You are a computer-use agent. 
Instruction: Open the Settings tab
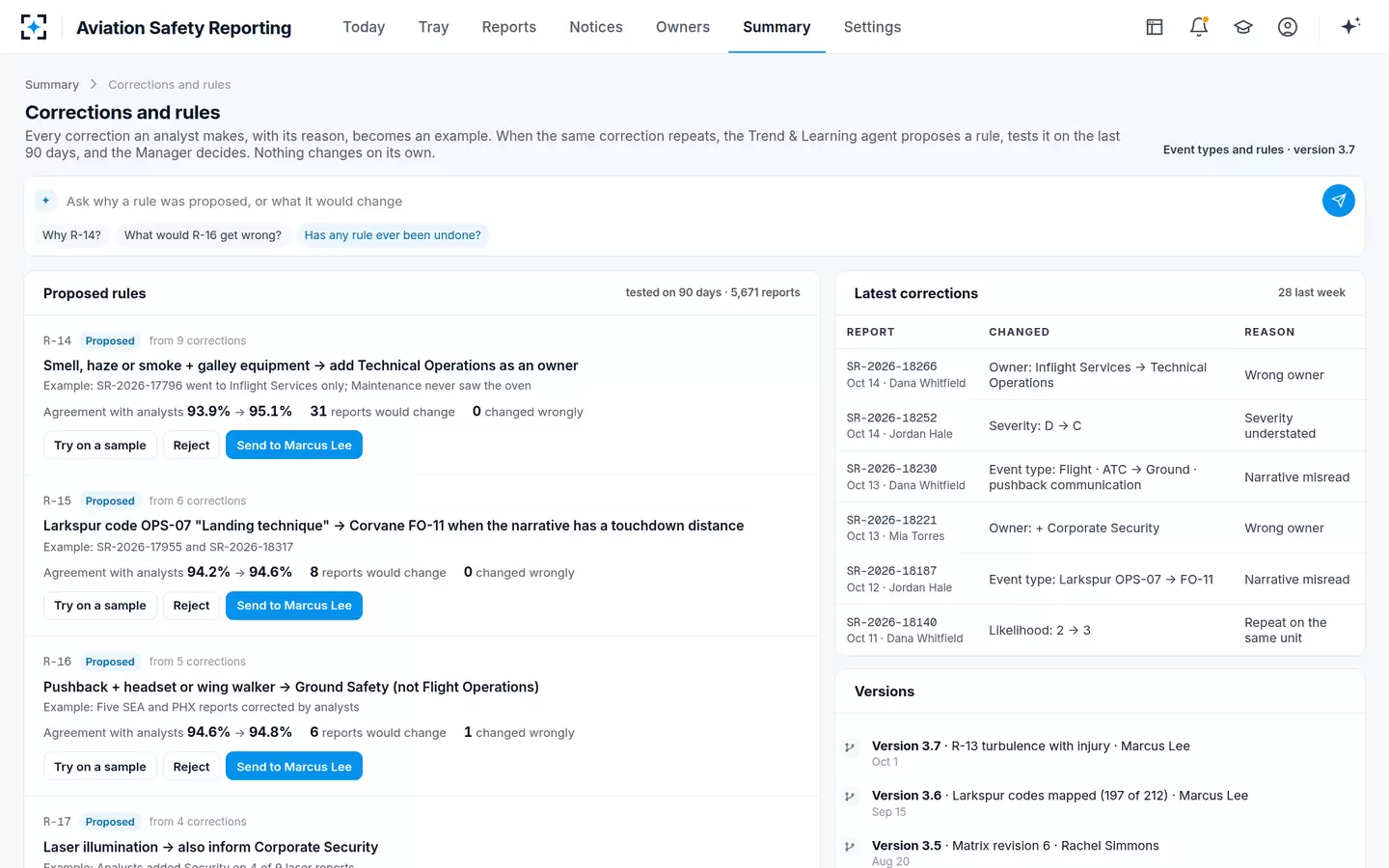pos(872,27)
